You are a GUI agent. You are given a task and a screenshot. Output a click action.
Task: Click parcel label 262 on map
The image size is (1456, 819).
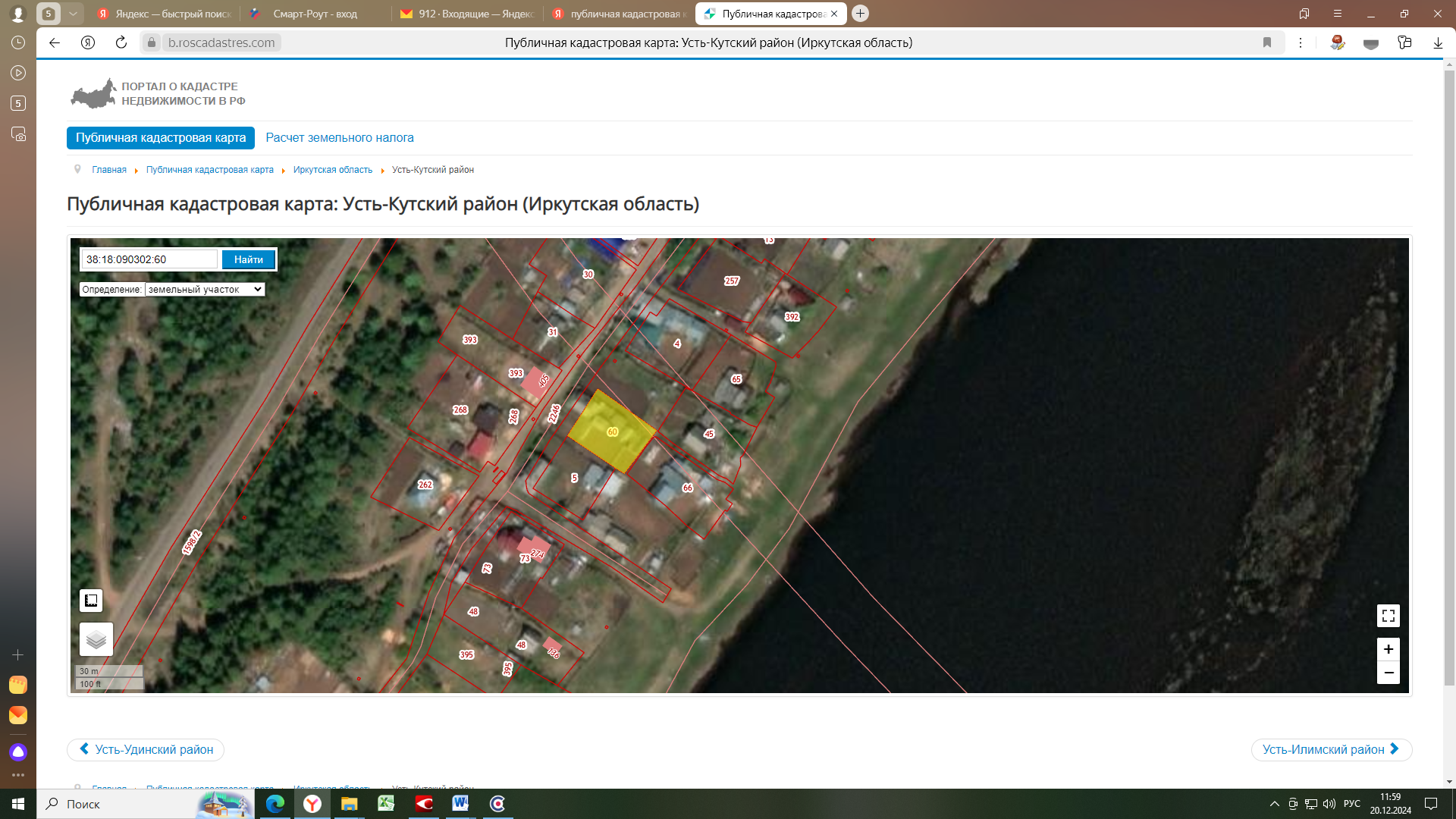point(425,485)
